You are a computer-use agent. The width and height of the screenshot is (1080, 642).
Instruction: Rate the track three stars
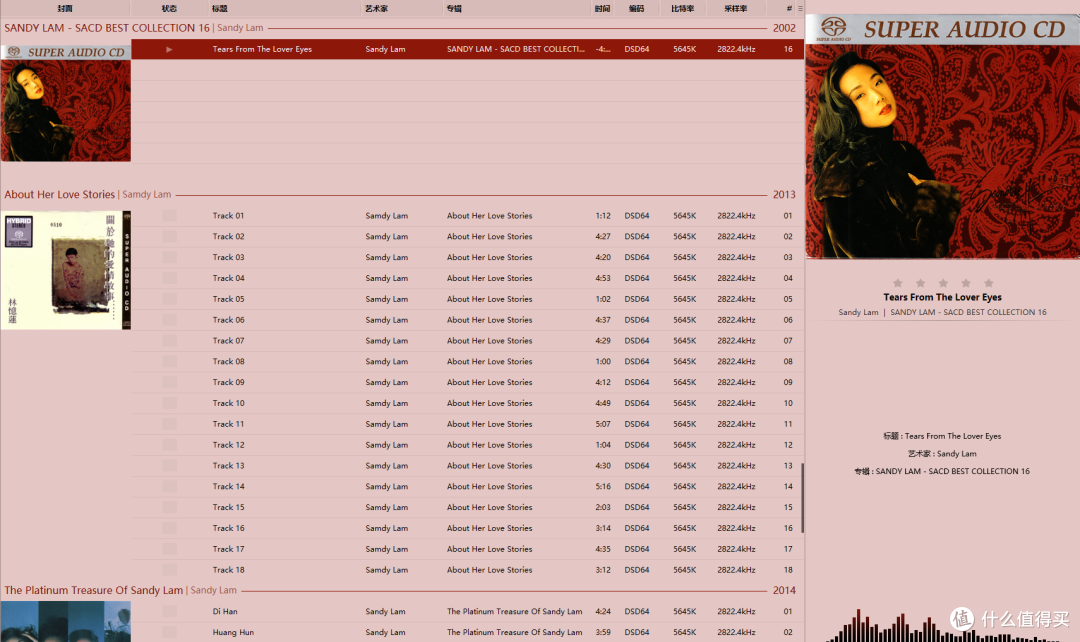(943, 283)
